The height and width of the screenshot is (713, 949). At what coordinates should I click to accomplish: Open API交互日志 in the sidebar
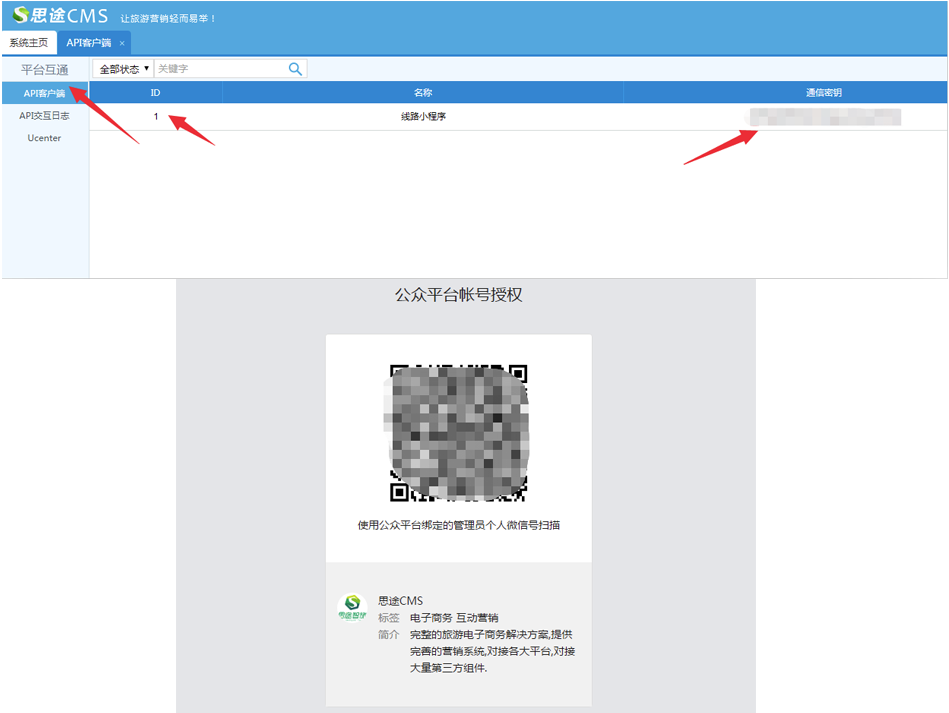44,116
